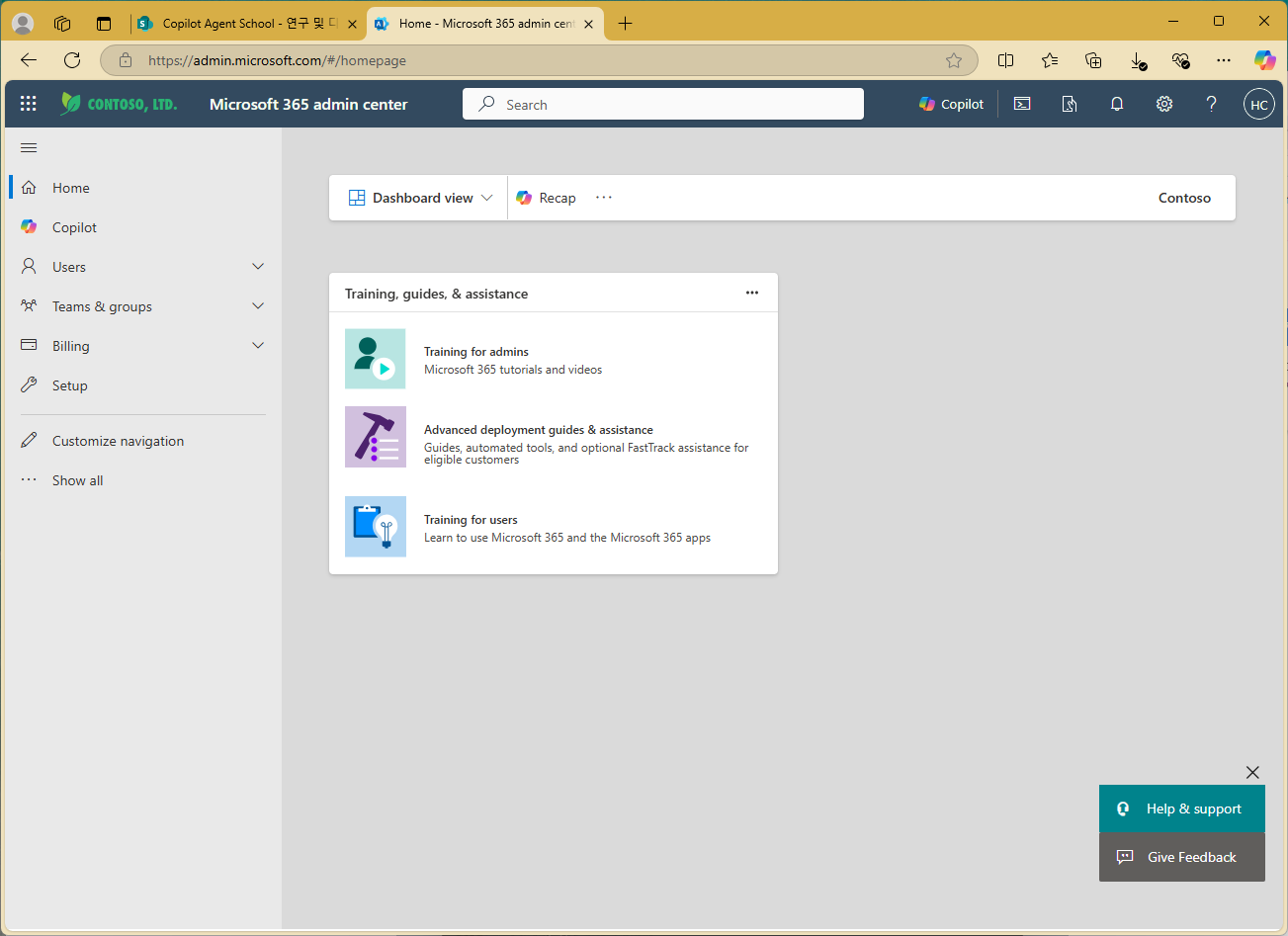This screenshot has height=936, width=1288.
Task: Open Training for users link
Action: (471, 520)
